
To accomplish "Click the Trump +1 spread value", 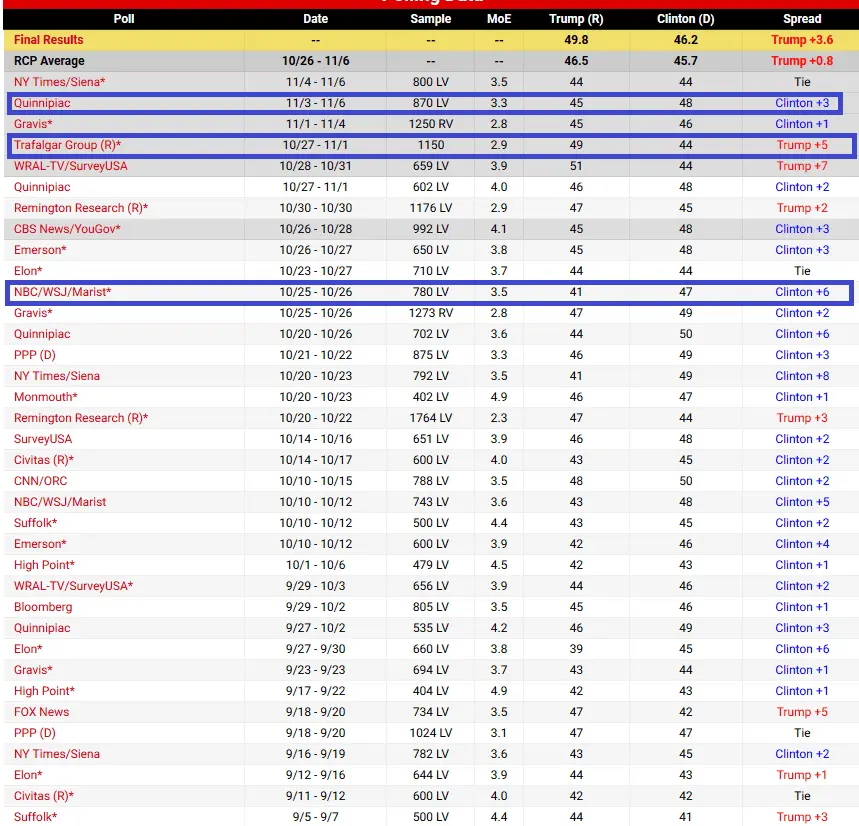I will (x=802, y=775).
